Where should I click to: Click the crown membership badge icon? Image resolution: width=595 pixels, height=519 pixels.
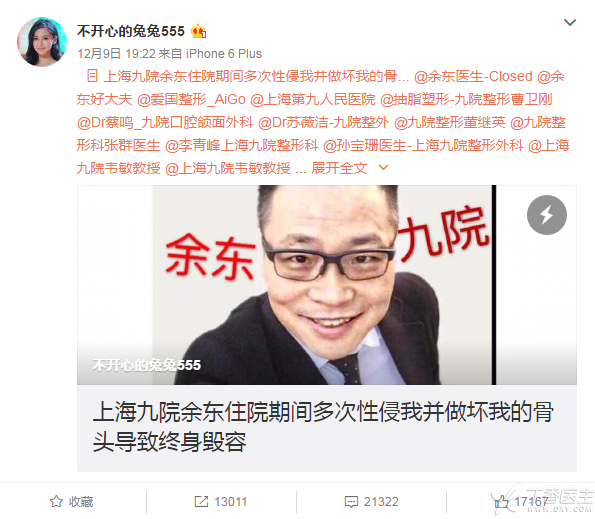tap(198, 31)
